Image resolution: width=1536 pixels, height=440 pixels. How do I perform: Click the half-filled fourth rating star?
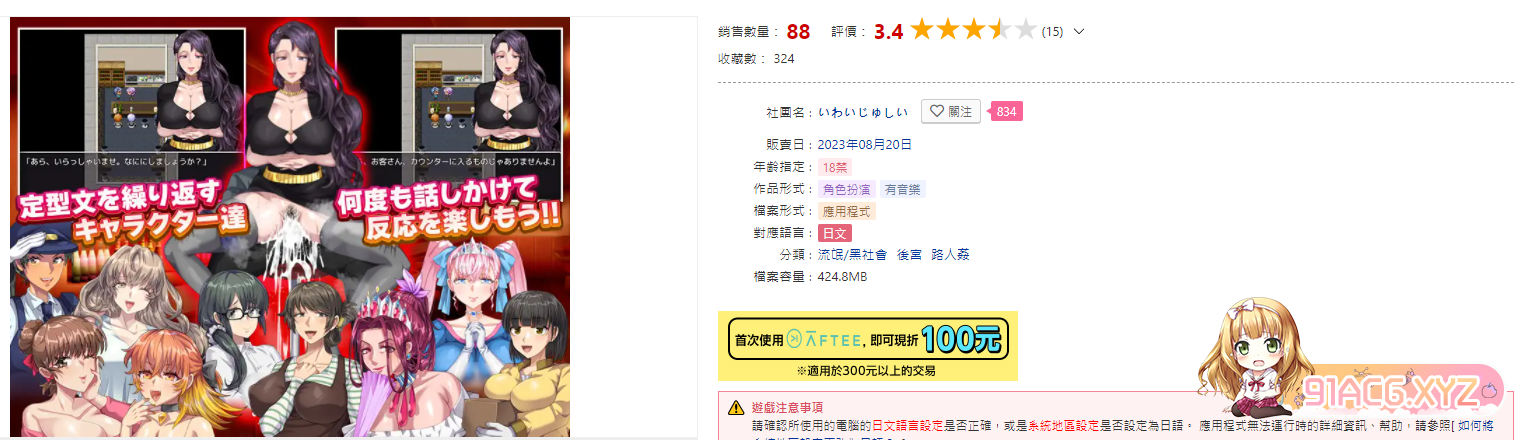click(x=999, y=31)
